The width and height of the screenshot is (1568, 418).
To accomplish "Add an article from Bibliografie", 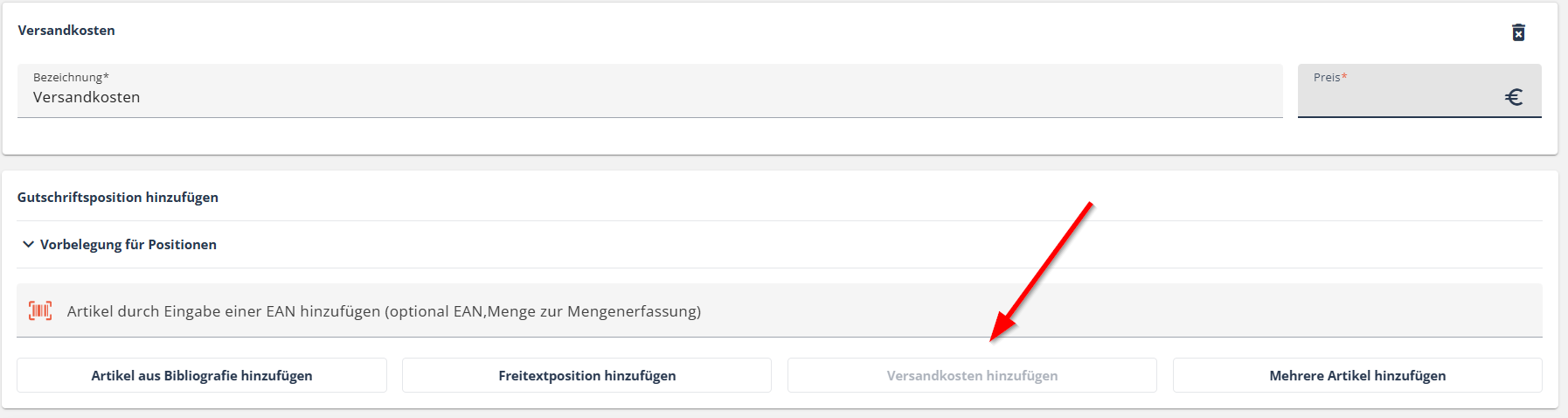I will pos(202,375).
